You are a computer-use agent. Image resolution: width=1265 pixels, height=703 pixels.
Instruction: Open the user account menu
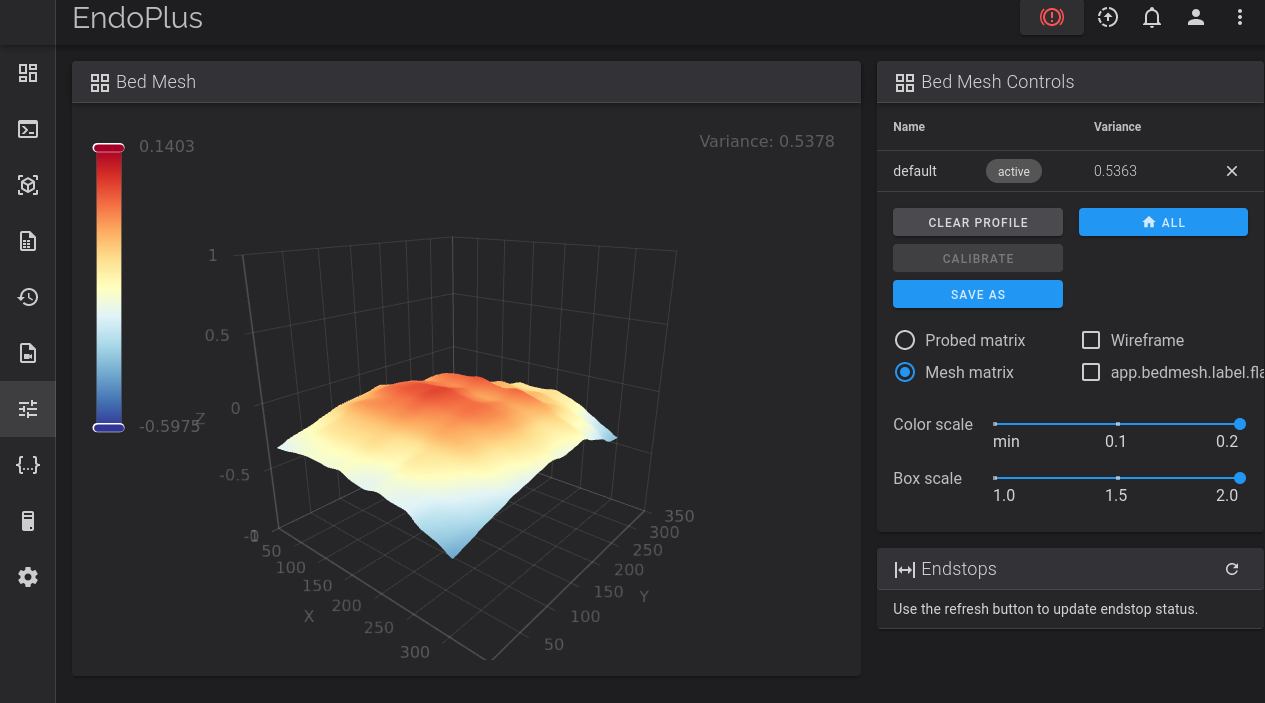(x=1196, y=17)
